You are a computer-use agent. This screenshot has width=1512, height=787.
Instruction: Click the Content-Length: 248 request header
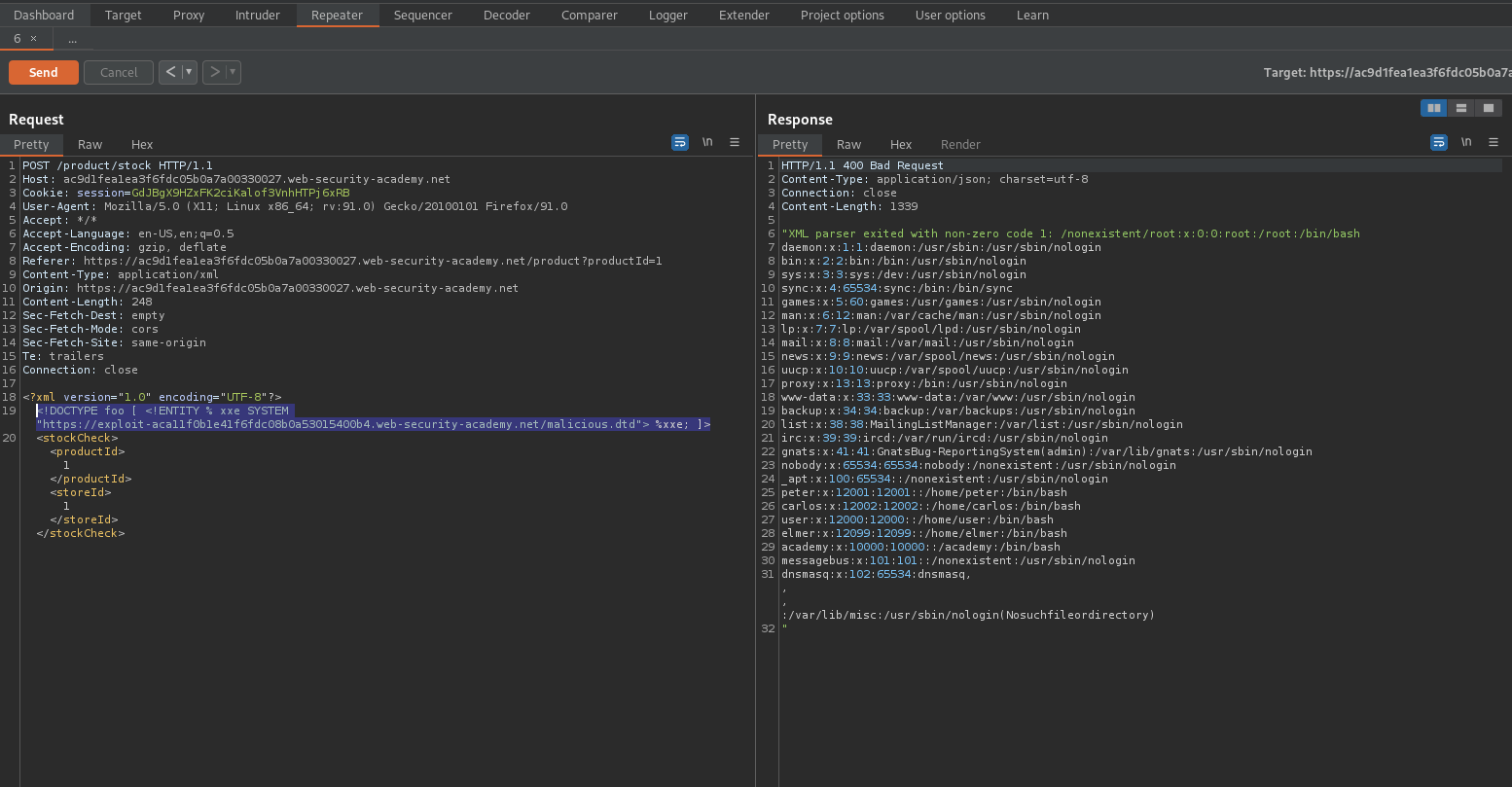pos(88,302)
